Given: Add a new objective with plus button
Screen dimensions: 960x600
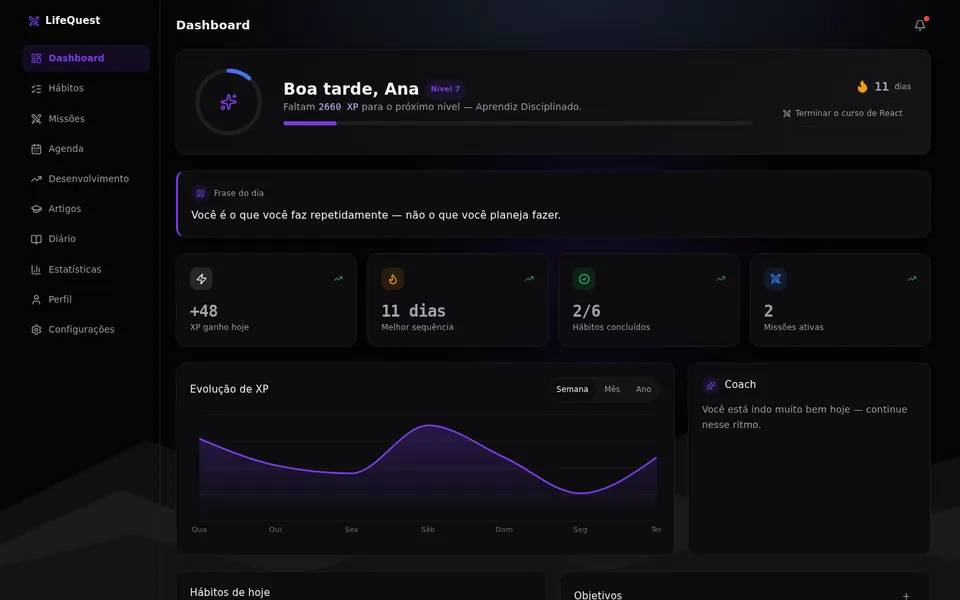Looking at the screenshot, I should tap(906, 596).
